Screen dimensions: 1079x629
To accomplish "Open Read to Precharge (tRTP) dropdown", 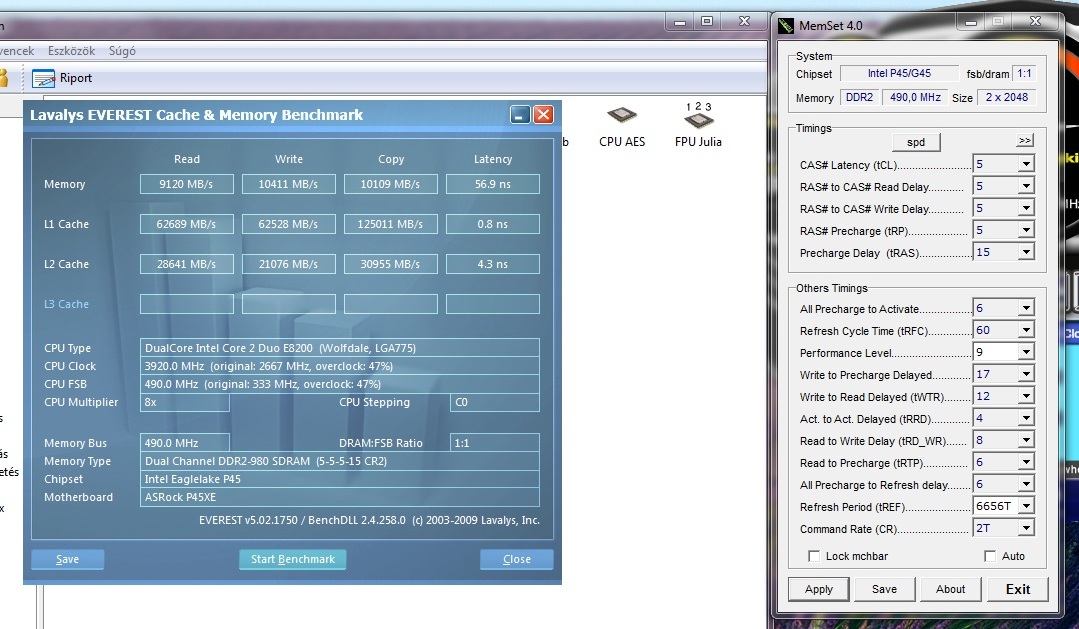I will tap(1026, 462).
